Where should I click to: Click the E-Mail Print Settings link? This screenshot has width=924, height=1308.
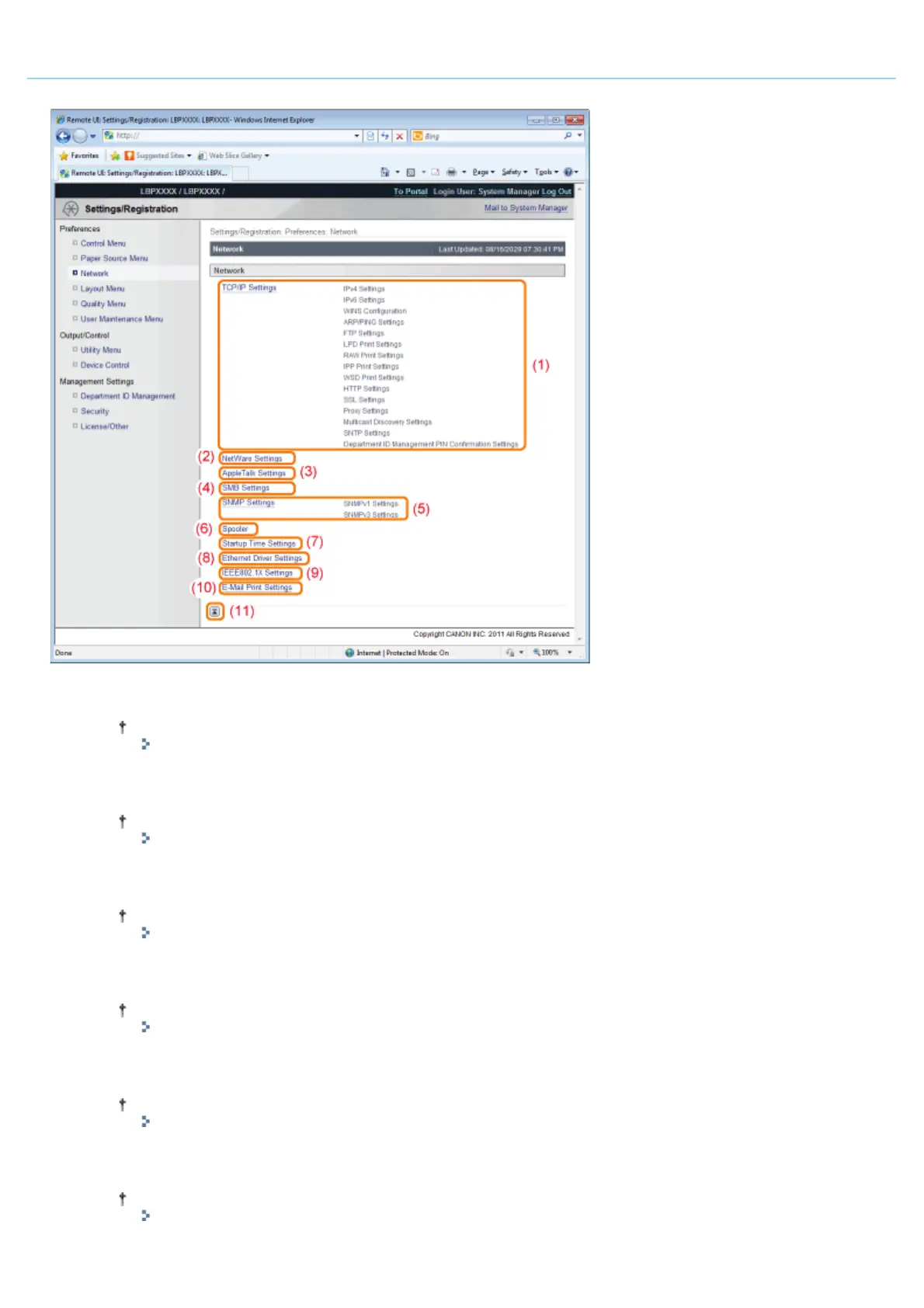point(257,588)
